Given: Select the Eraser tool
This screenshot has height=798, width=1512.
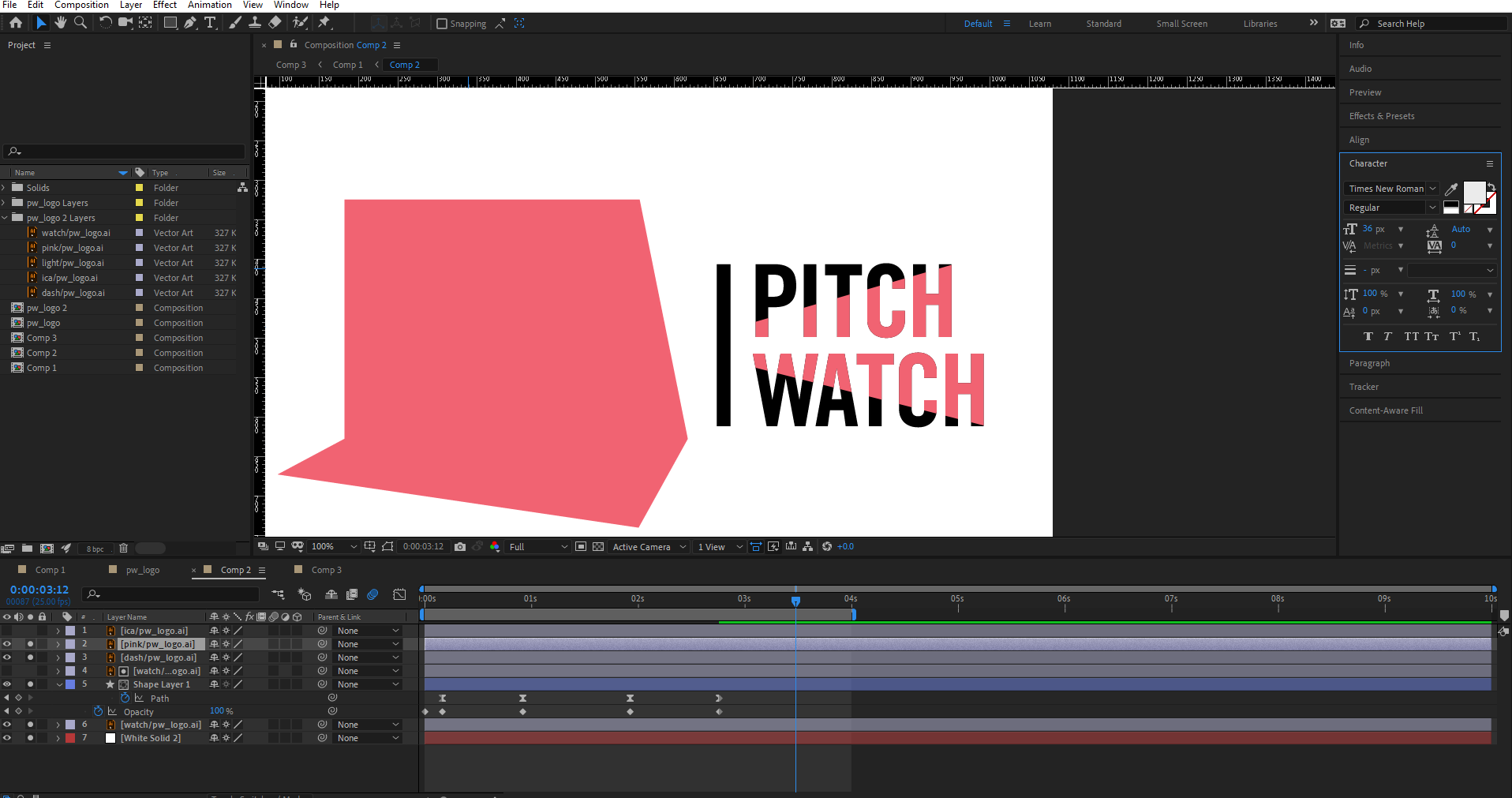Looking at the screenshot, I should pos(275,23).
